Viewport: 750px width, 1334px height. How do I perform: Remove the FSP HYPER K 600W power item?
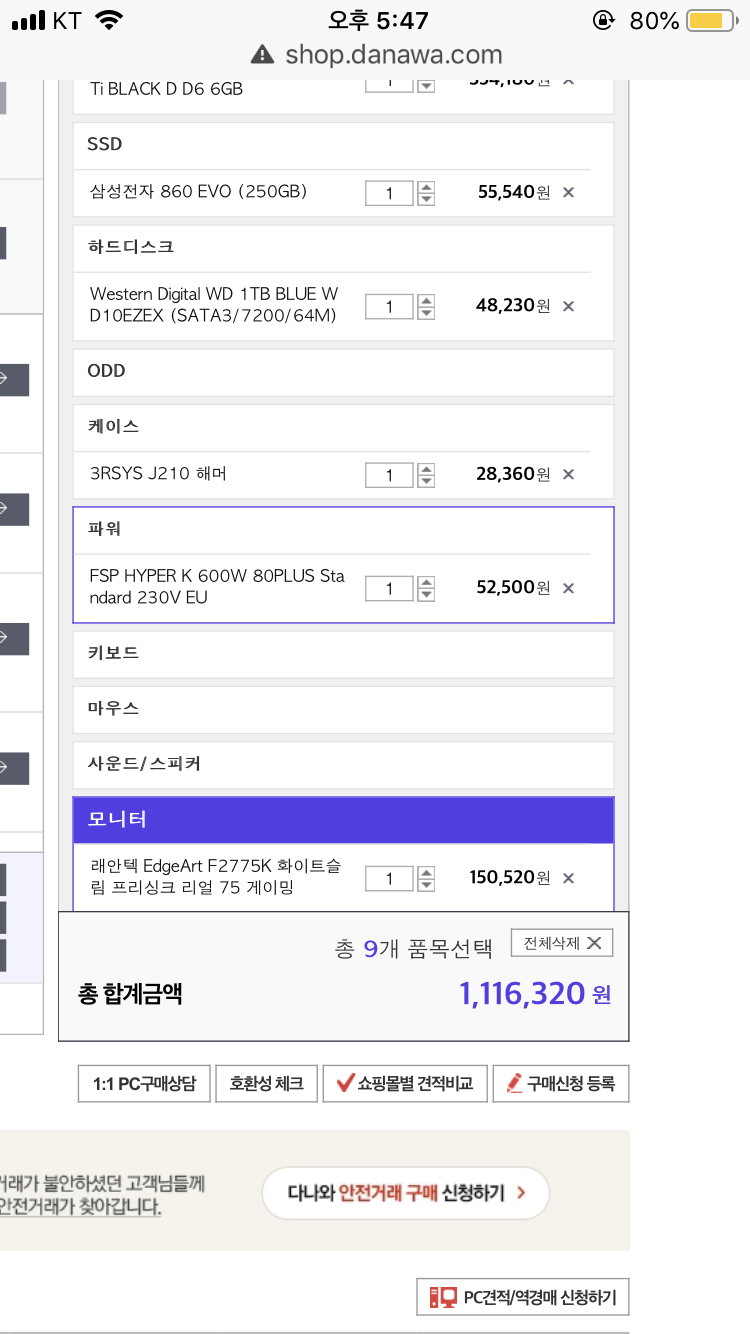(568, 588)
